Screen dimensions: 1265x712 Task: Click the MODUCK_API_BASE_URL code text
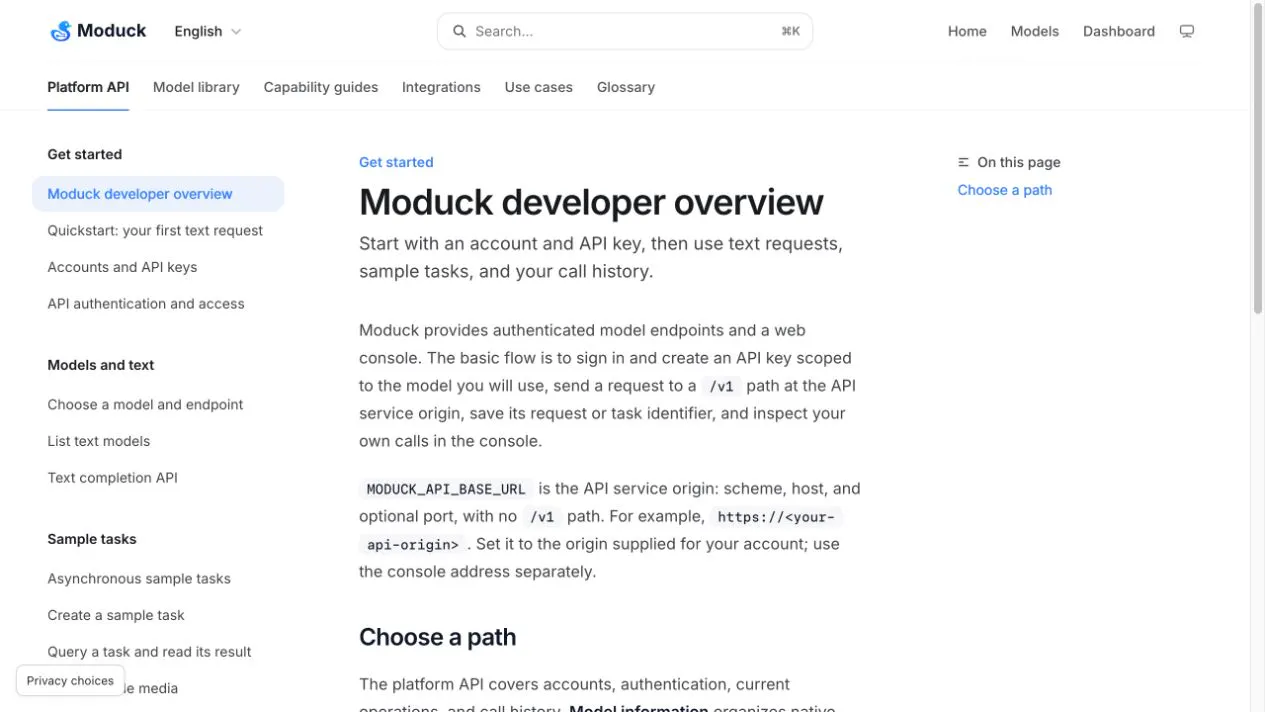click(446, 489)
